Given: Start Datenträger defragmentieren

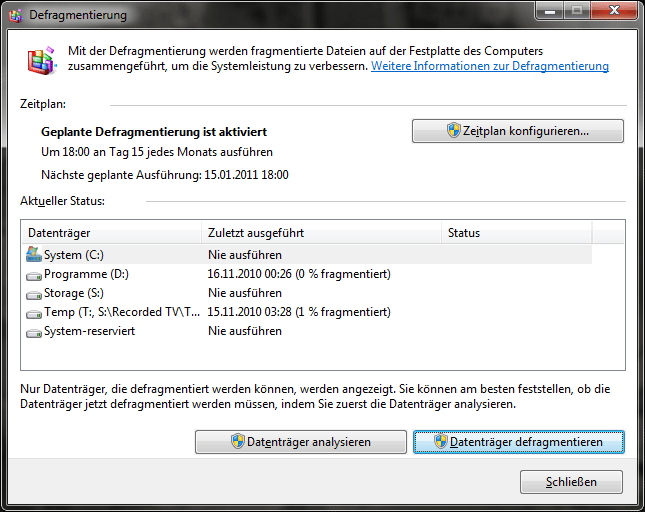Looking at the screenshot, I should pyautogui.click(x=519, y=442).
